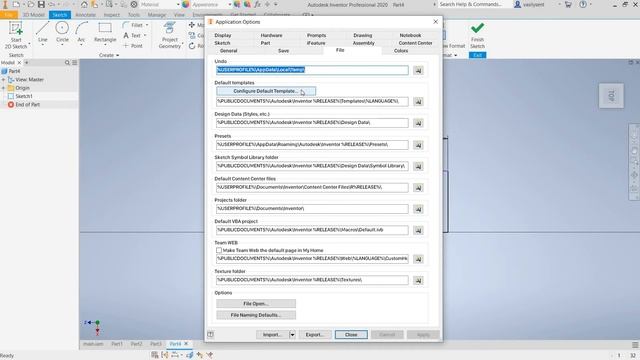Select Sketch1 in the model browser

[x=24, y=96]
